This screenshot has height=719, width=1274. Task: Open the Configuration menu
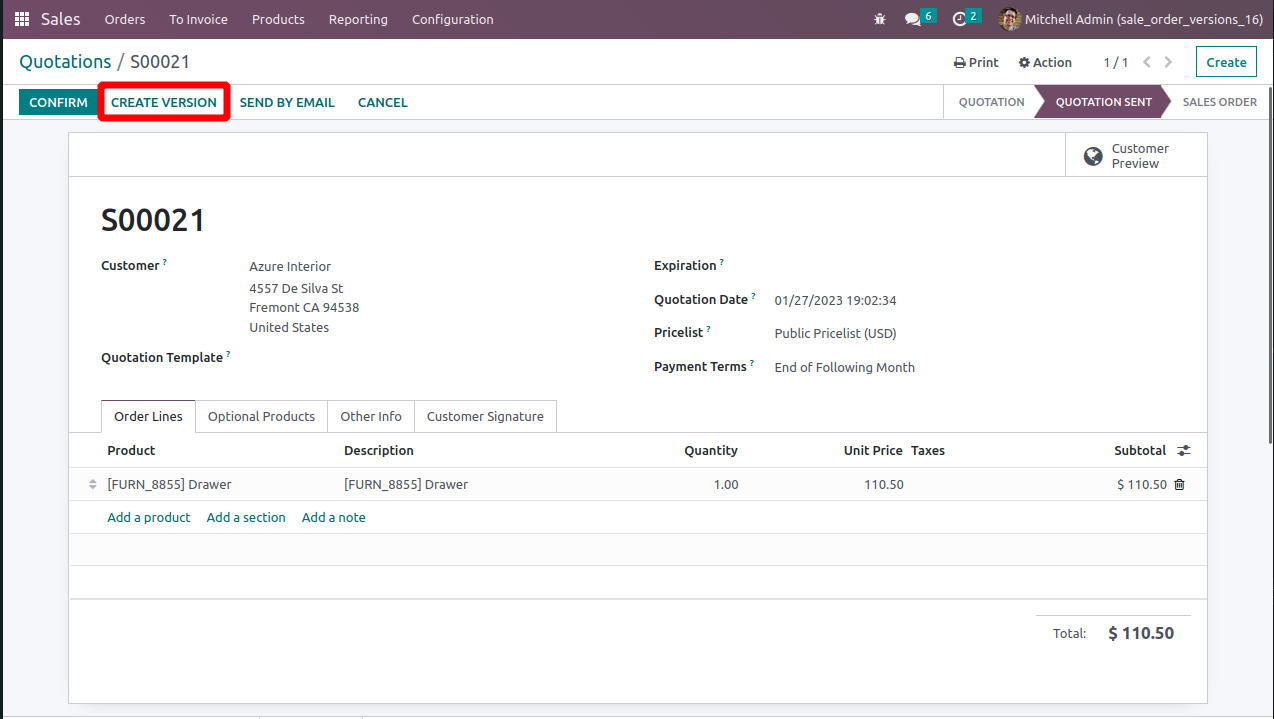click(452, 19)
